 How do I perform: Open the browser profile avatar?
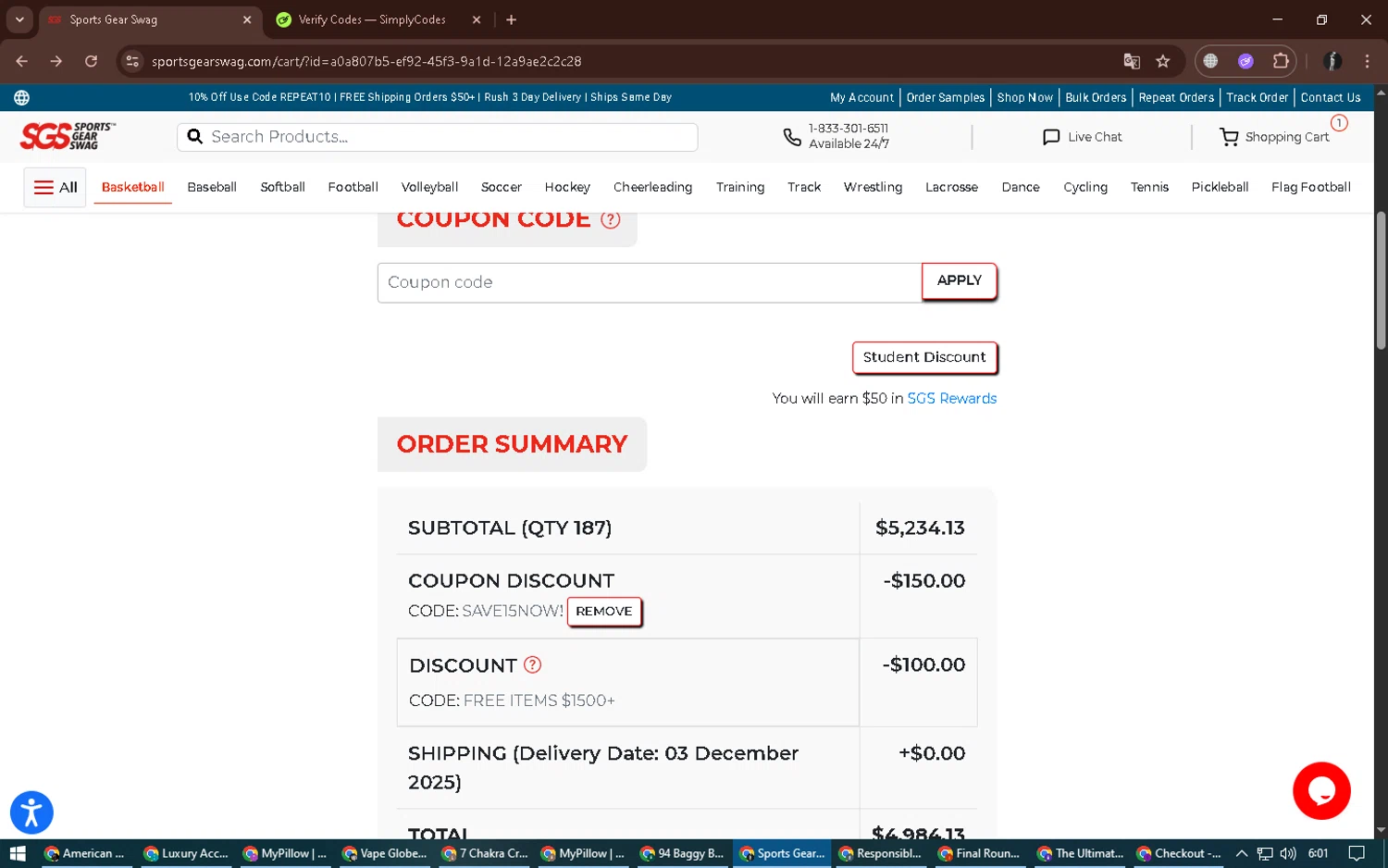coord(1332,61)
